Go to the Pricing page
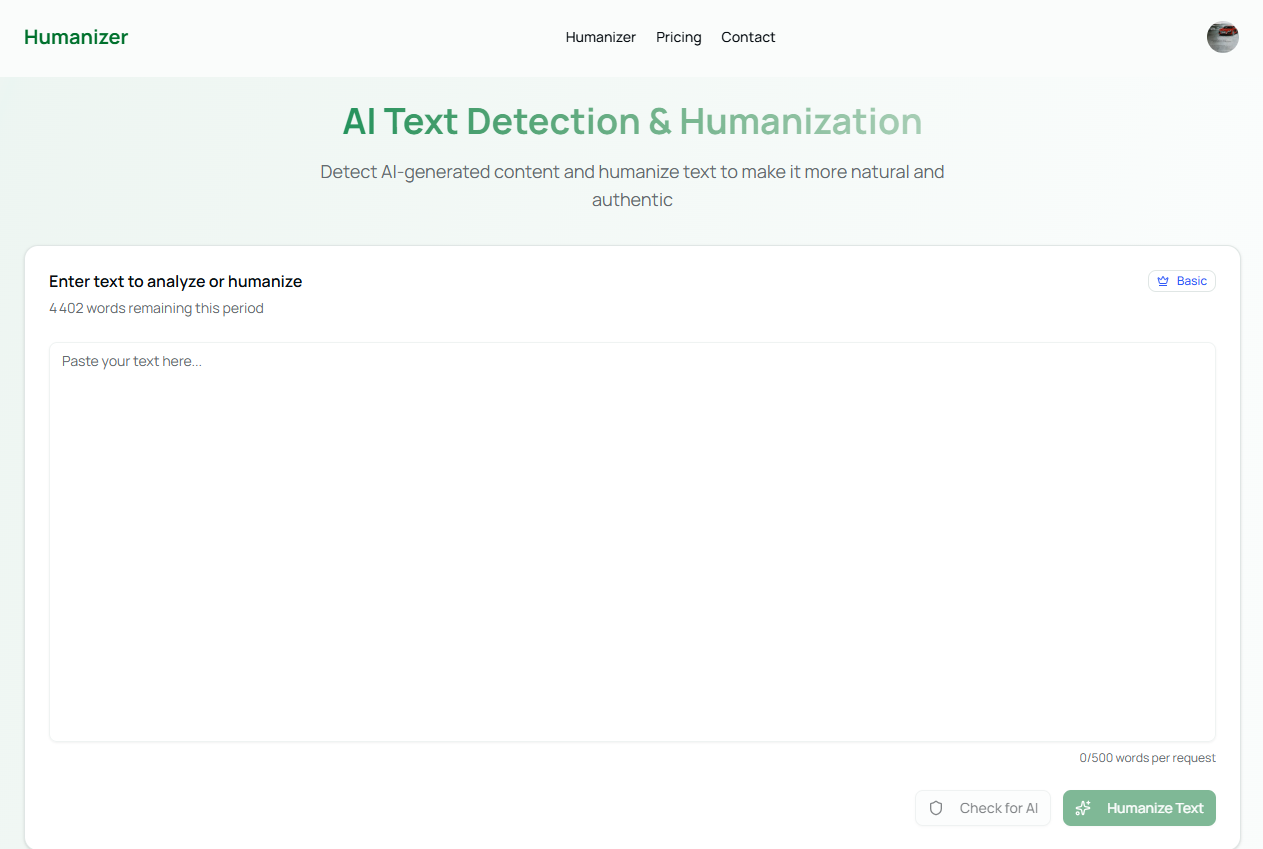Viewport: 1263px width, 849px height. point(679,37)
